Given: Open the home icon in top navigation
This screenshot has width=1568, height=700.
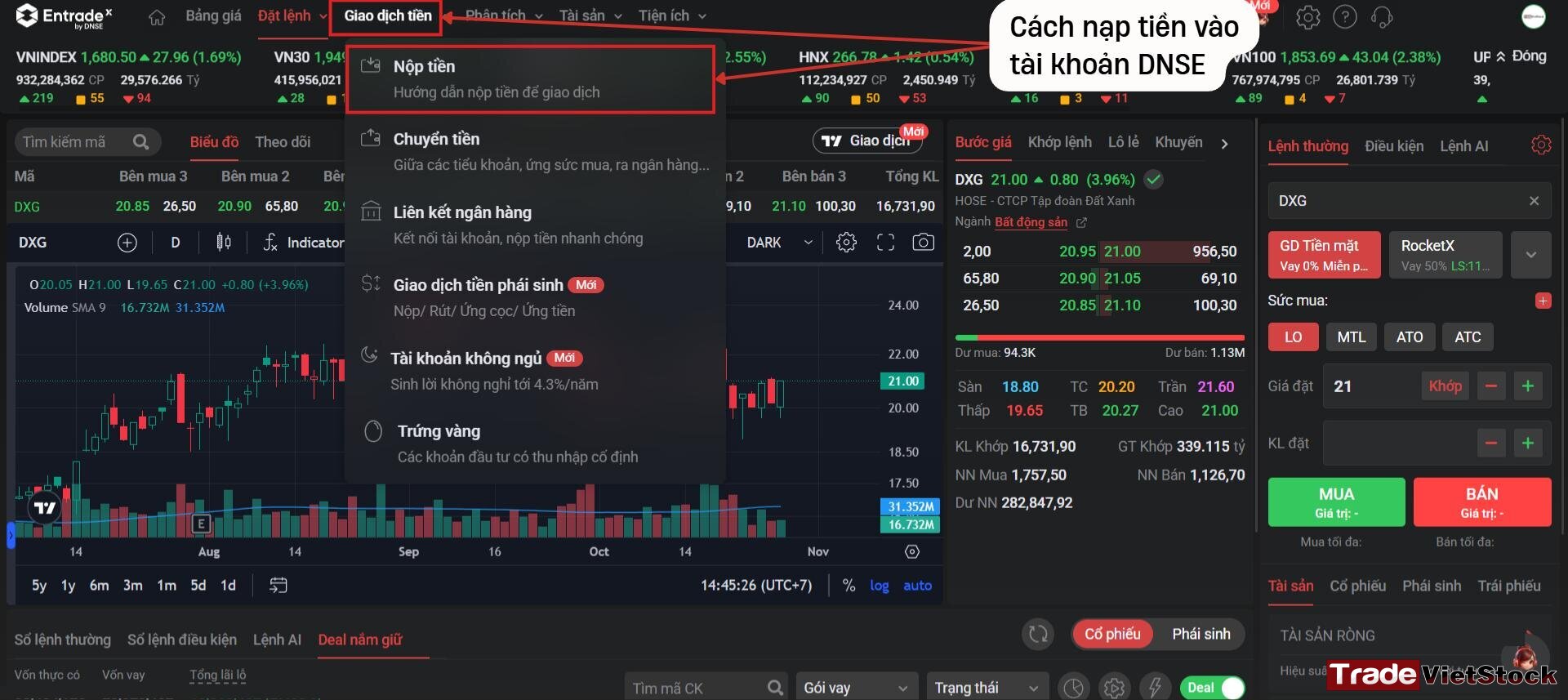Looking at the screenshot, I should 157,17.
